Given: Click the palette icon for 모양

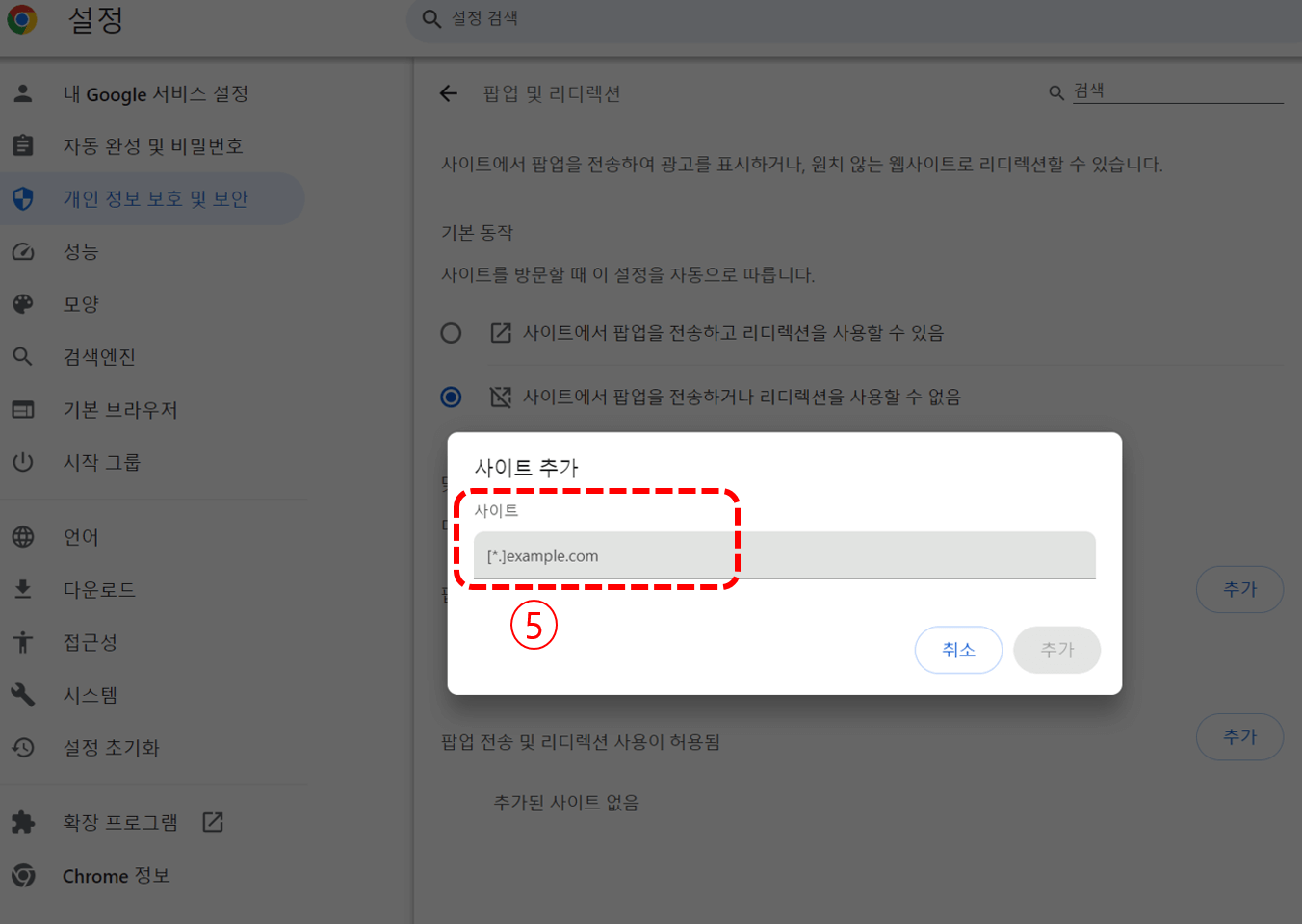Looking at the screenshot, I should (24, 304).
